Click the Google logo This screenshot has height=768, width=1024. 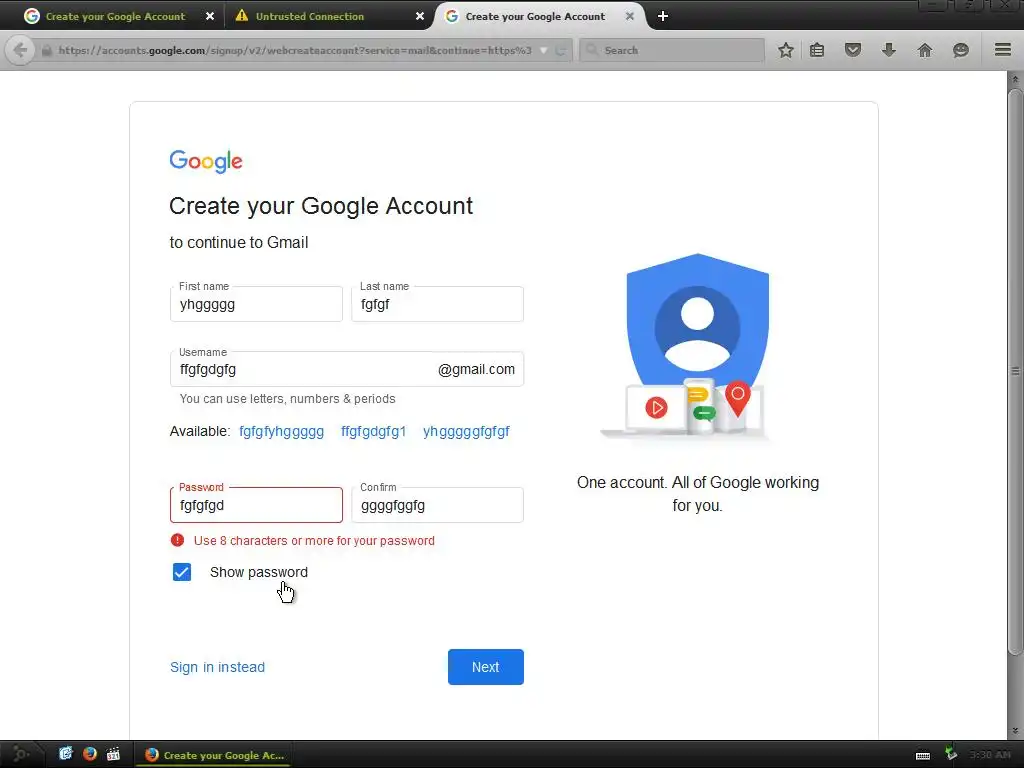206,161
